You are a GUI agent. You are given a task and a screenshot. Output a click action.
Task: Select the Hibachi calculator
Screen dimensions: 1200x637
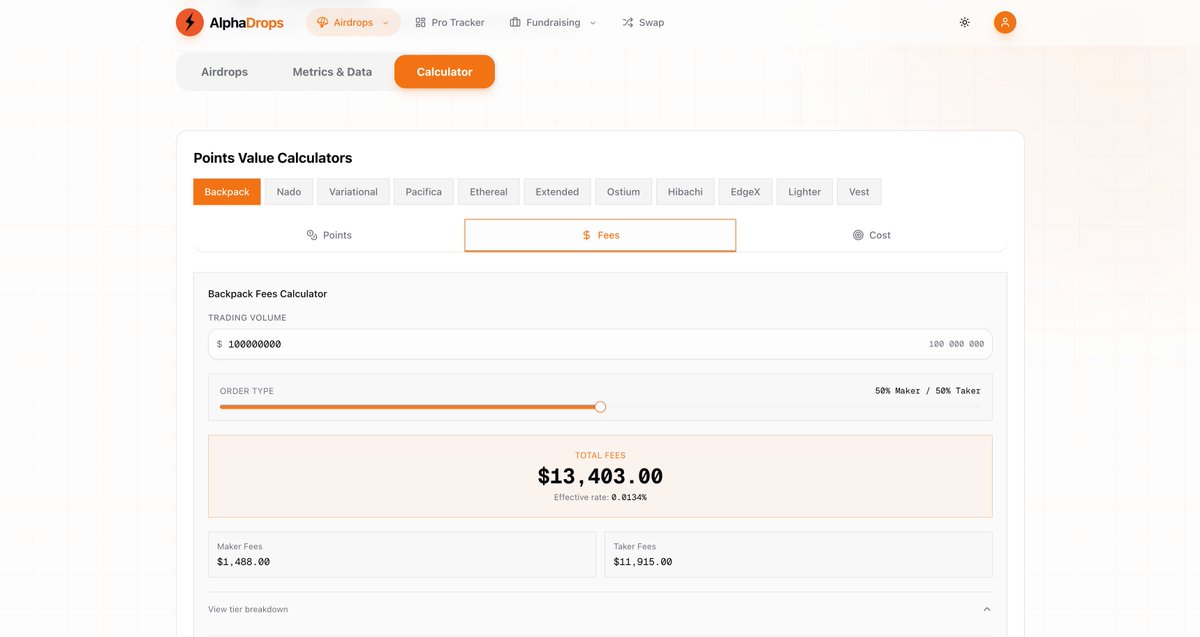pos(686,192)
